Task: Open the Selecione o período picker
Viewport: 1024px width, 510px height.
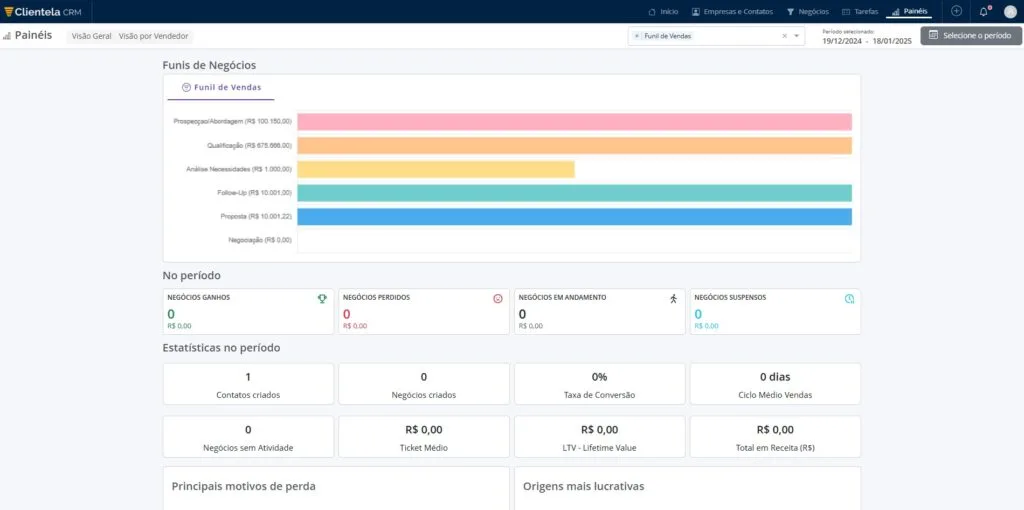Action: point(971,35)
